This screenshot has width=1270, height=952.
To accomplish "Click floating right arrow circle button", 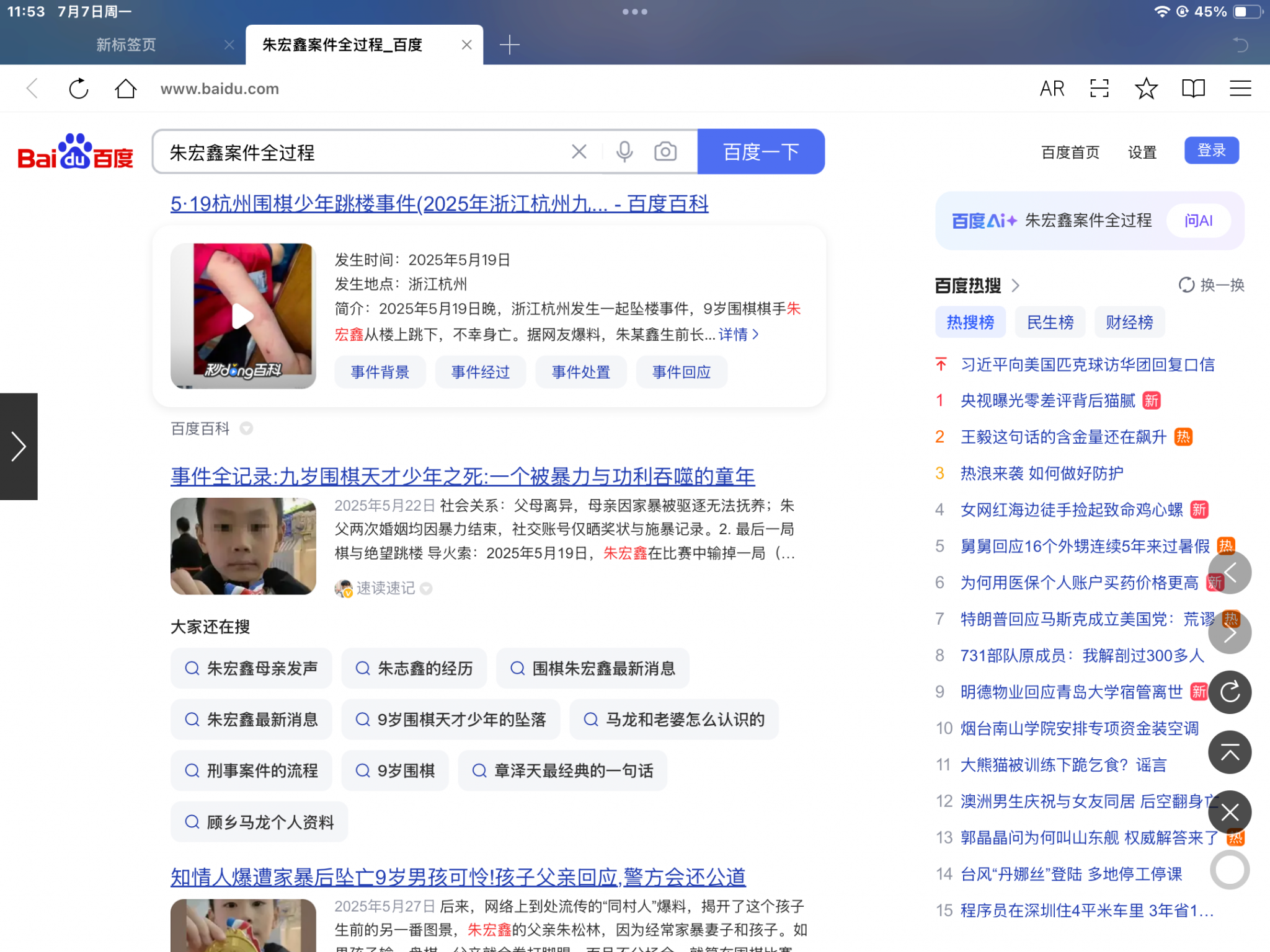I will 1230,633.
